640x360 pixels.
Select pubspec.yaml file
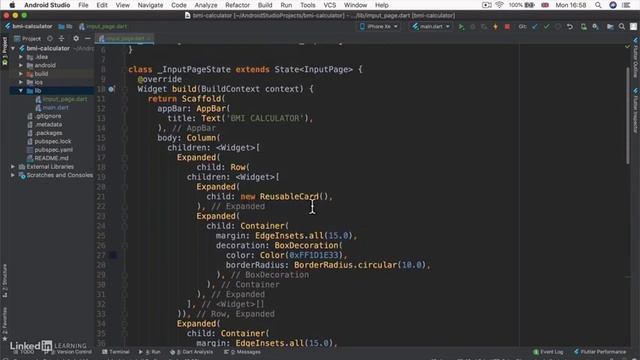[50, 150]
